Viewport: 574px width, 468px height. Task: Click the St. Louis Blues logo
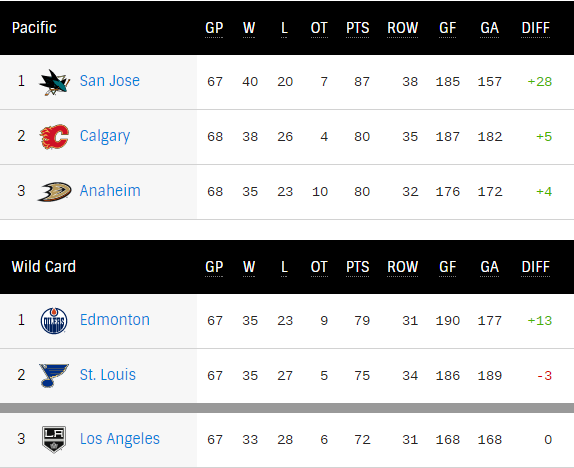click(x=54, y=375)
